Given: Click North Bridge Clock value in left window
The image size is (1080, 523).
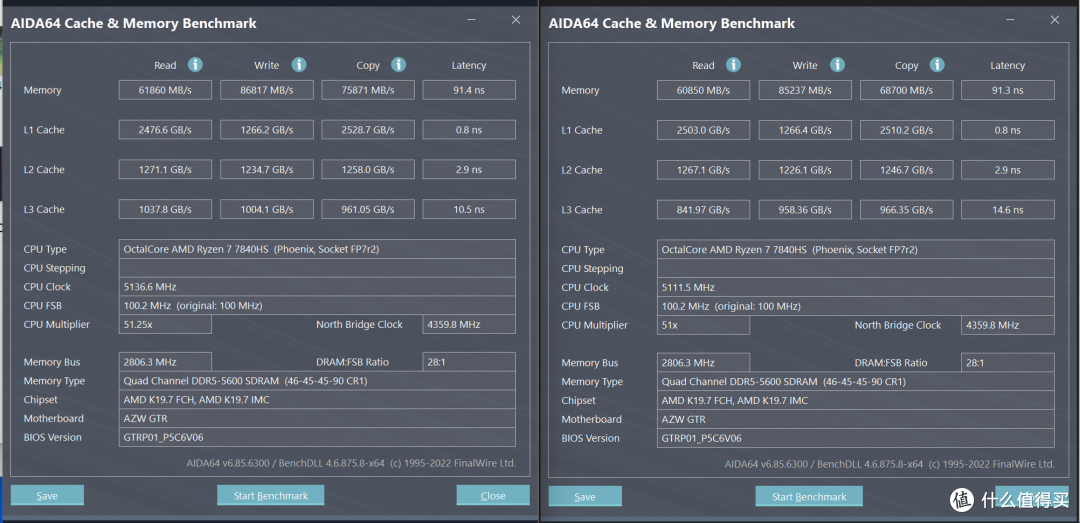Looking at the screenshot, I should 469,325.
